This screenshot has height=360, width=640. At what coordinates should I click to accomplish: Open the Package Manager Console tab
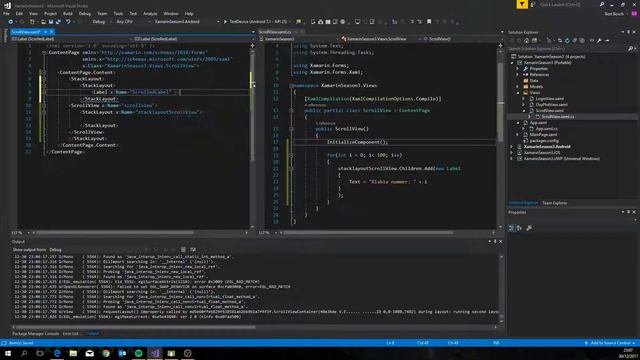[x=36, y=334]
